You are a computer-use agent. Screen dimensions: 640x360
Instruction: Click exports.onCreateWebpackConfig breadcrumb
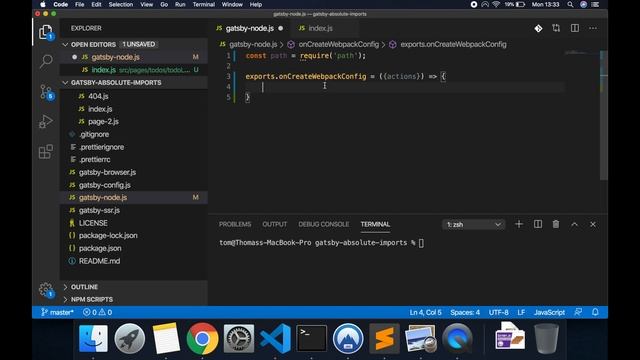pos(453,44)
